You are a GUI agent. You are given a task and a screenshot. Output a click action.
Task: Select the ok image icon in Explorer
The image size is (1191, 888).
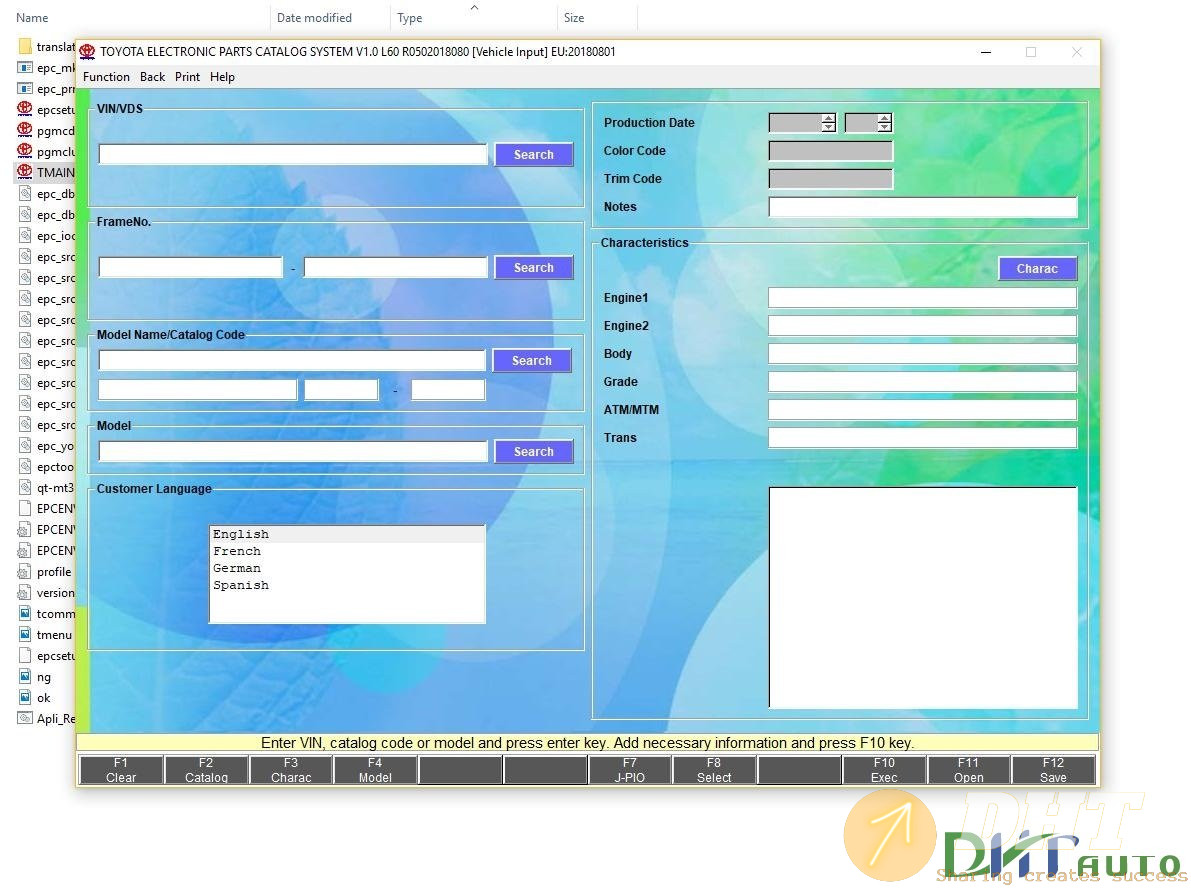[25, 697]
